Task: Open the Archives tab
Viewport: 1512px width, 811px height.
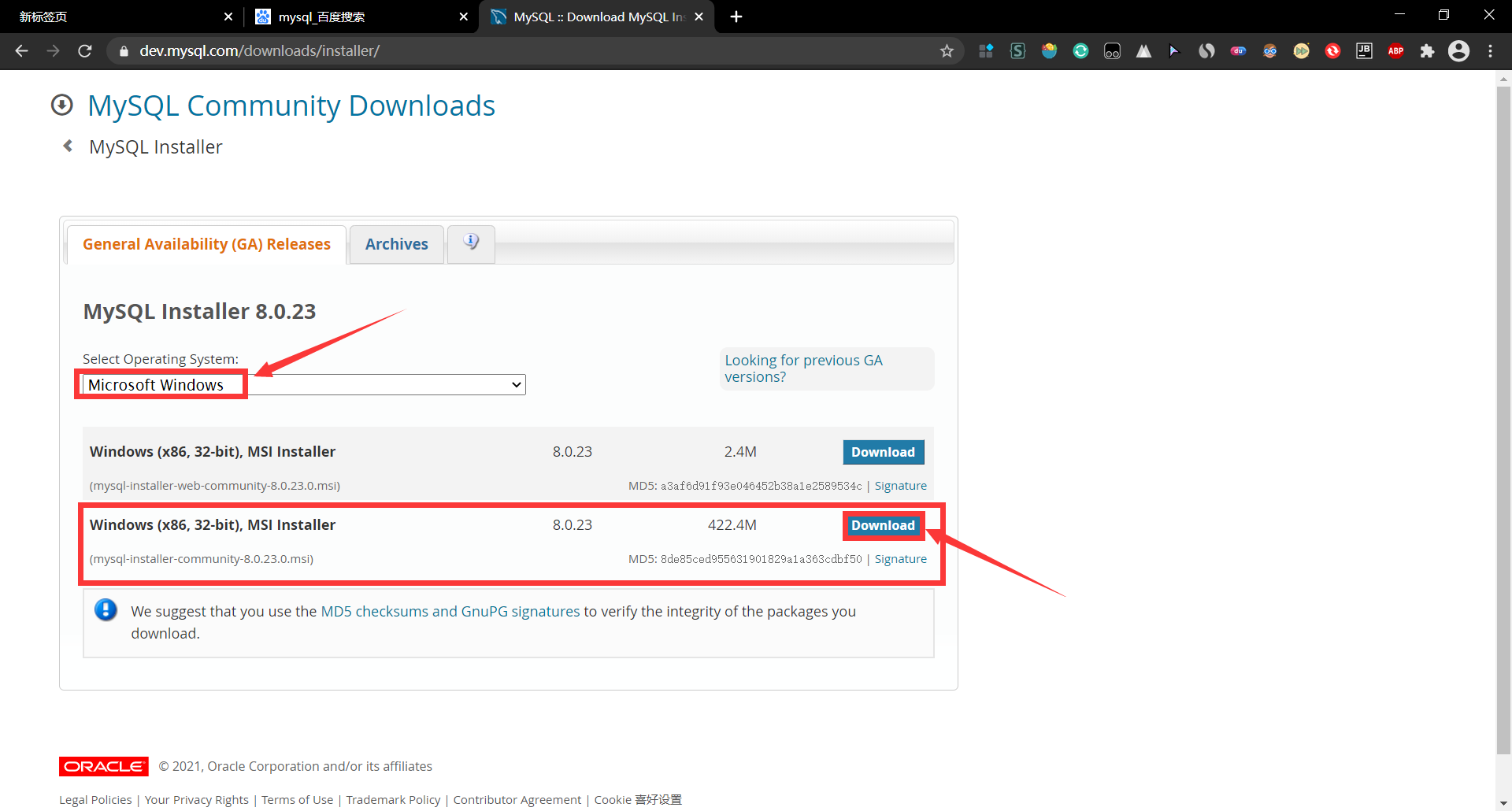Action: click(x=397, y=244)
